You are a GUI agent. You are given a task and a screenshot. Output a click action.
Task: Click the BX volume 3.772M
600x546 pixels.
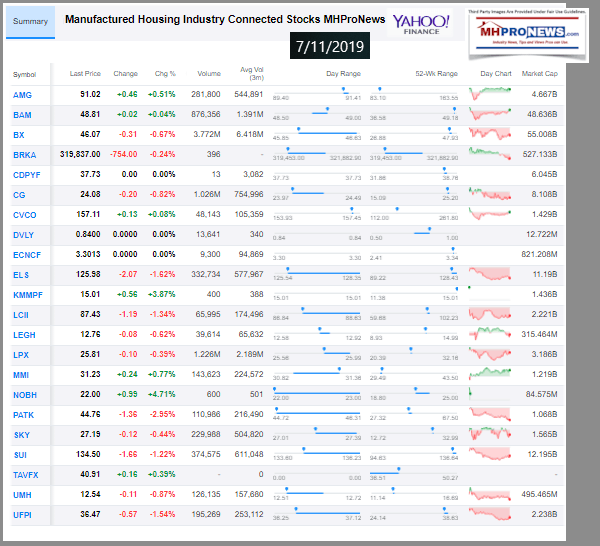207,134
